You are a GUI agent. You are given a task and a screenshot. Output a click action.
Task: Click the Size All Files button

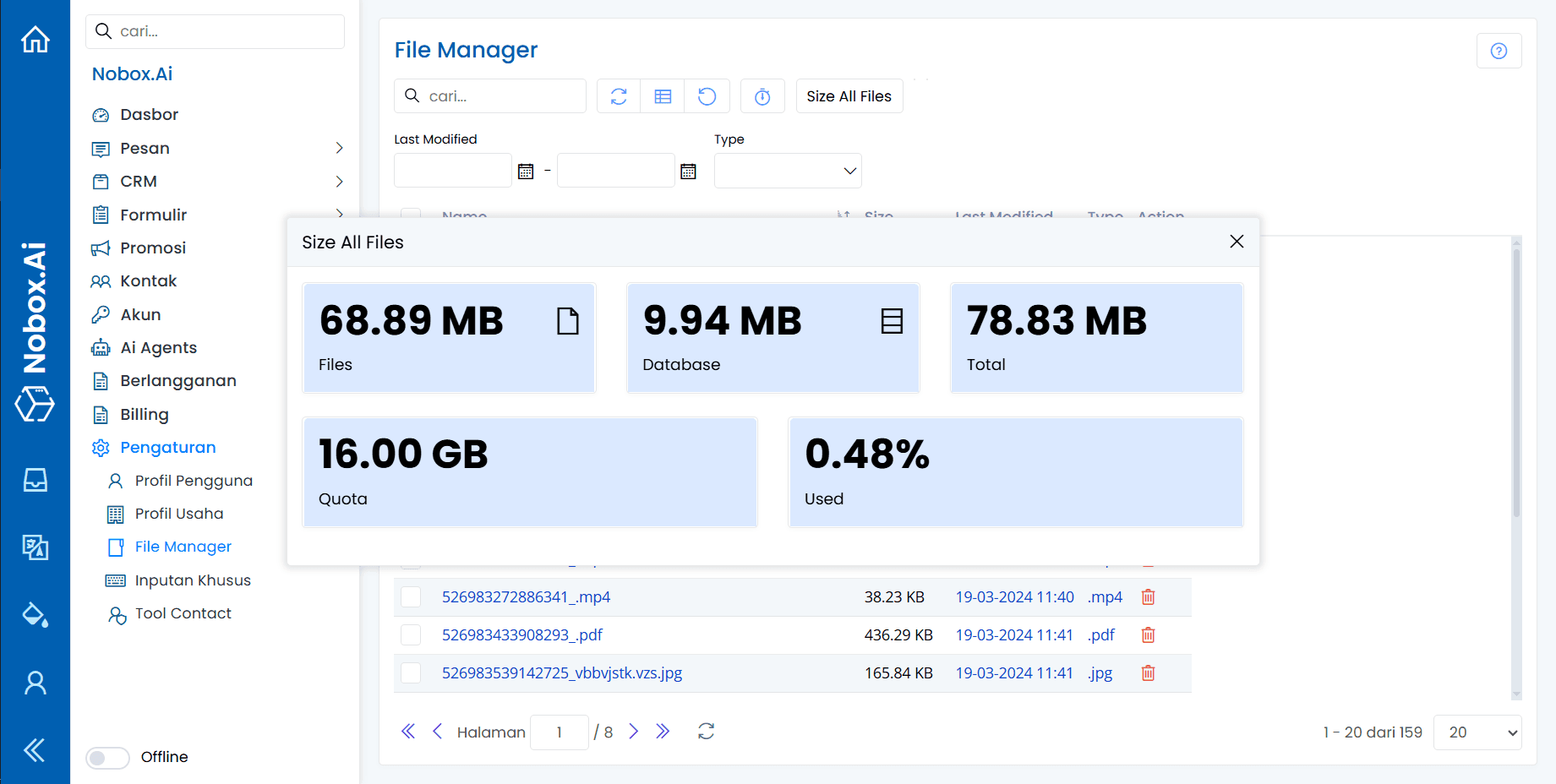pos(849,95)
